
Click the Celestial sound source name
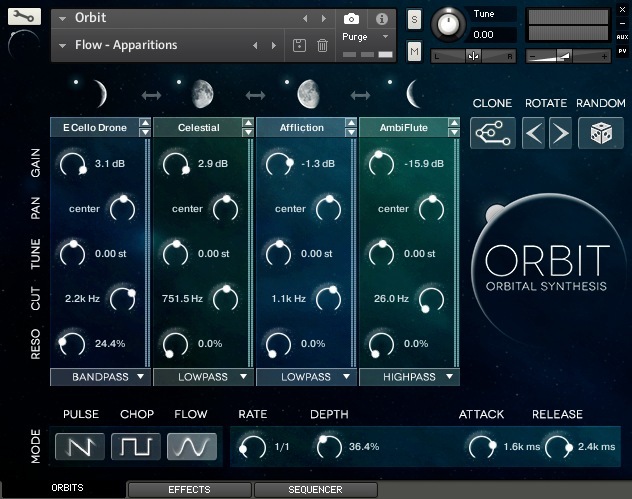[x=198, y=128]
